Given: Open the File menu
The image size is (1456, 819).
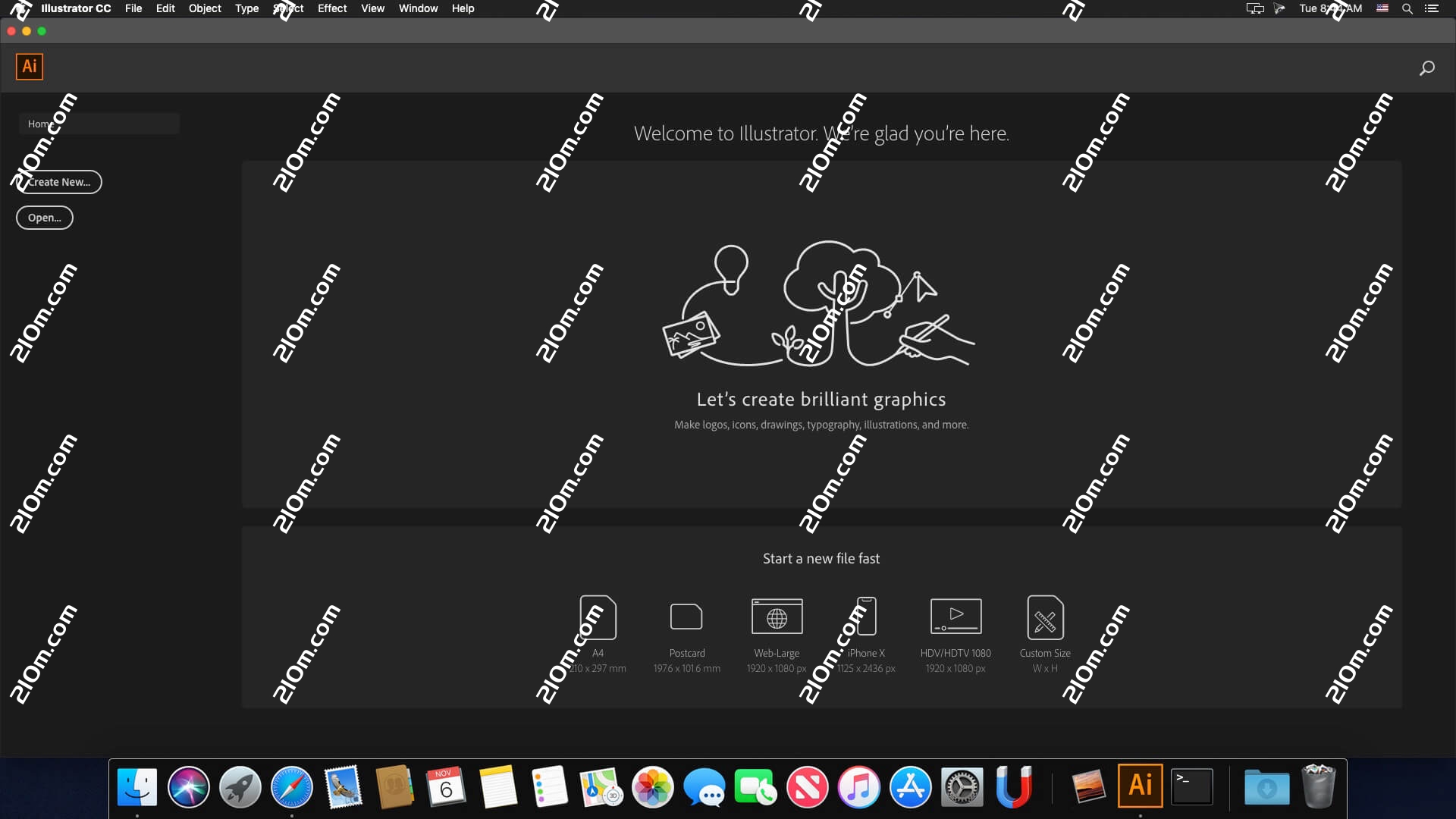Looking at the screenshot, I should [x=133, y=8].
